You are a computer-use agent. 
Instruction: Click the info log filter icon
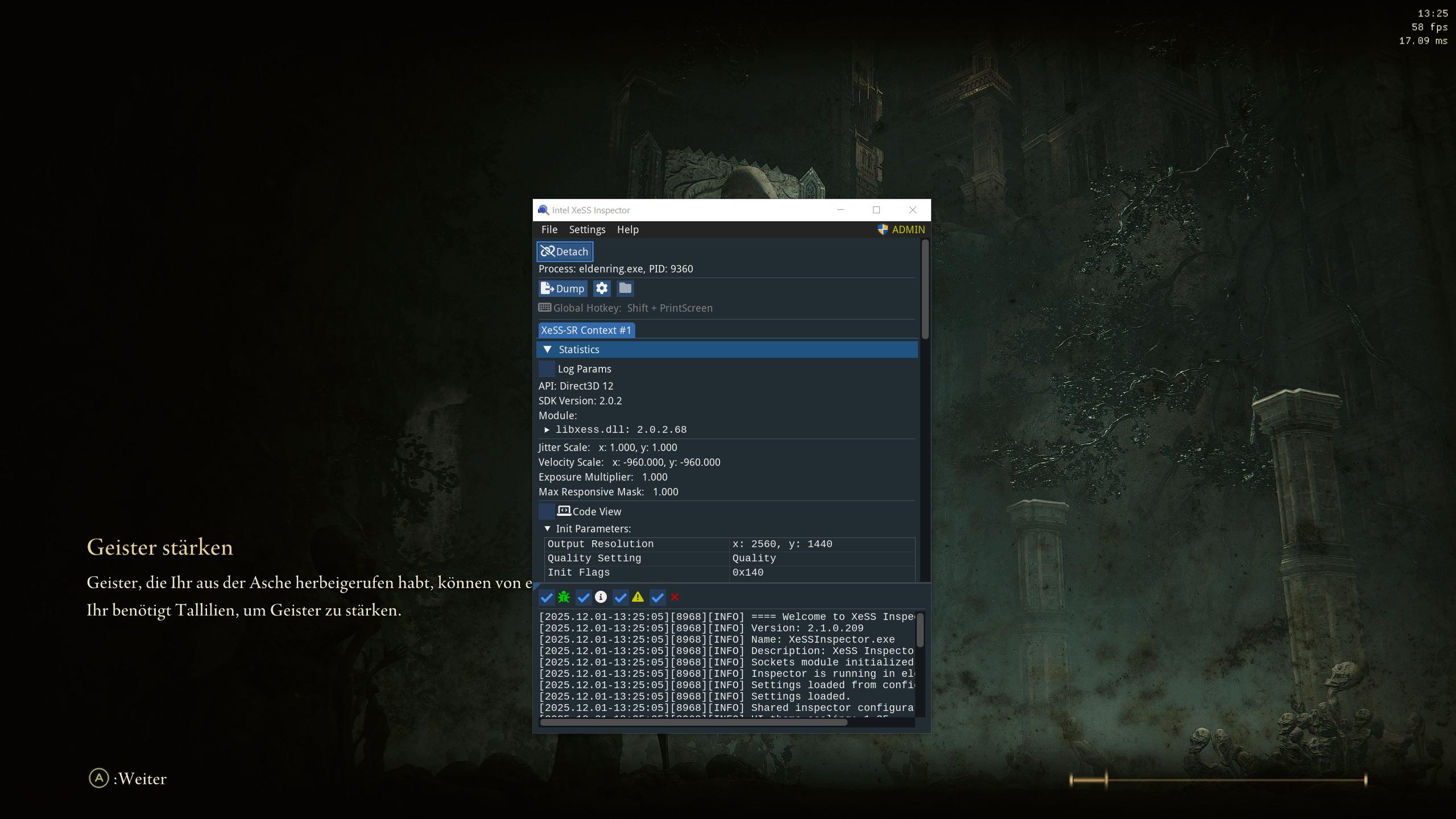pos(601,597)
